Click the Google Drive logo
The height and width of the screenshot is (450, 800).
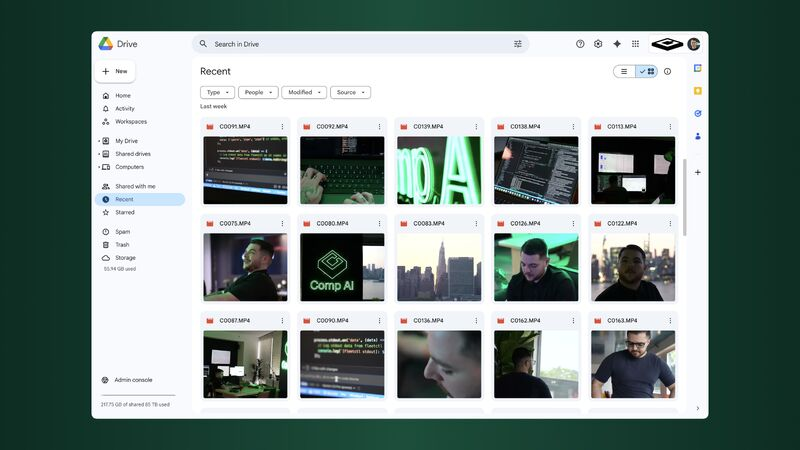[106, 44]
